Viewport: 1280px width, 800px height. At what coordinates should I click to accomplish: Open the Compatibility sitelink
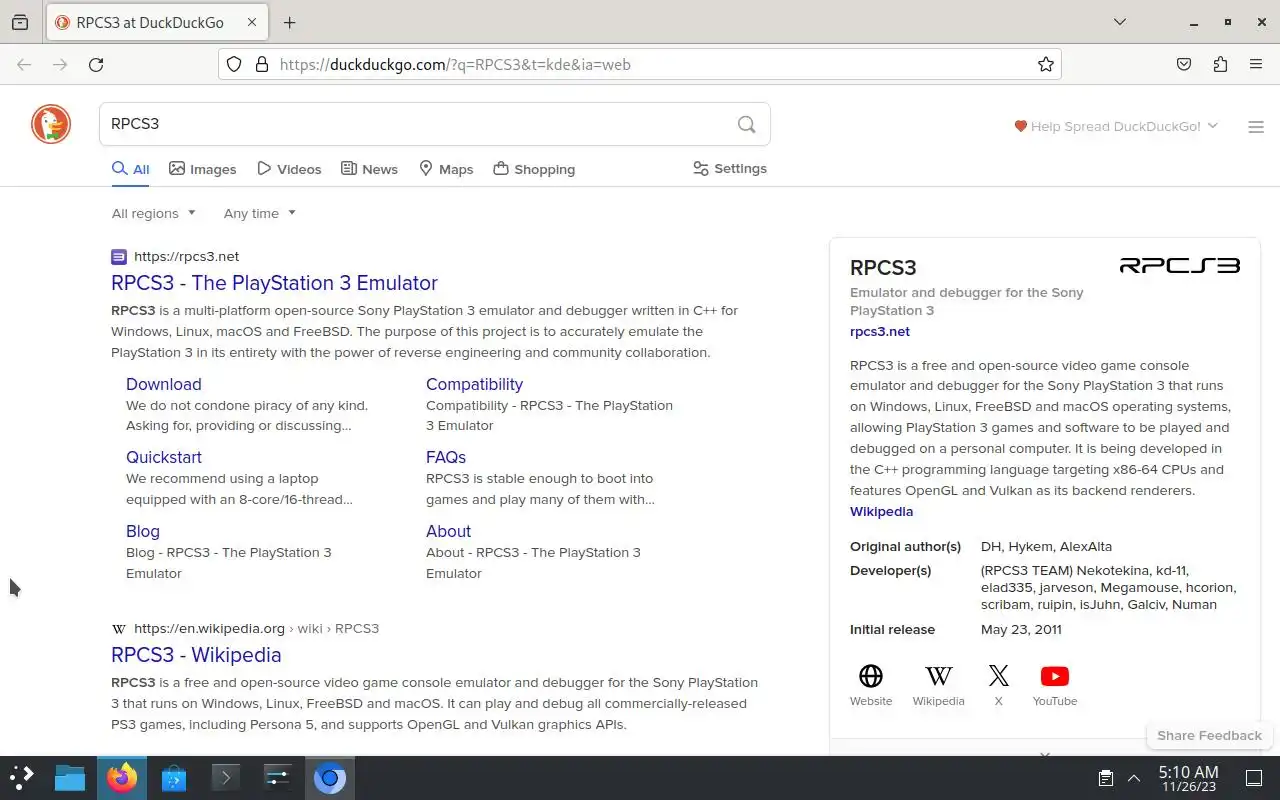pos(474,384)
